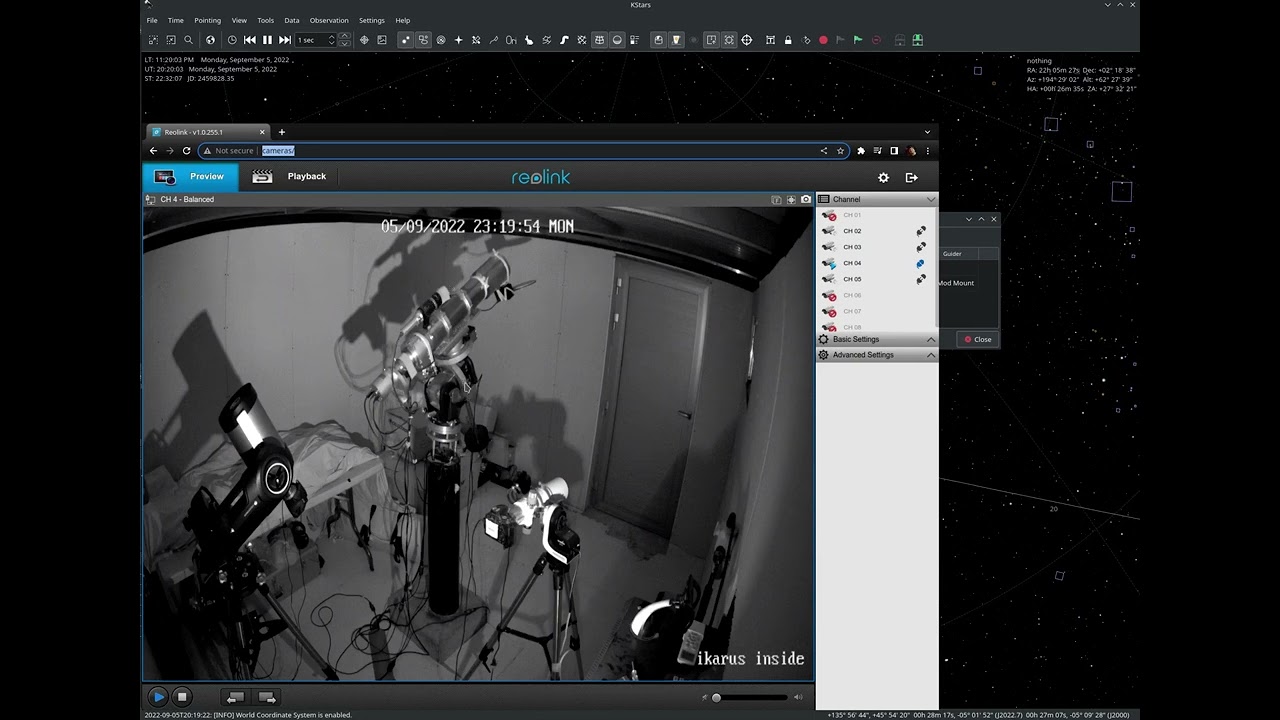The width and height of the screenshot is (1280, 720).
Task: Toggle the CH 03 stream icon
Action: point(921,247)
